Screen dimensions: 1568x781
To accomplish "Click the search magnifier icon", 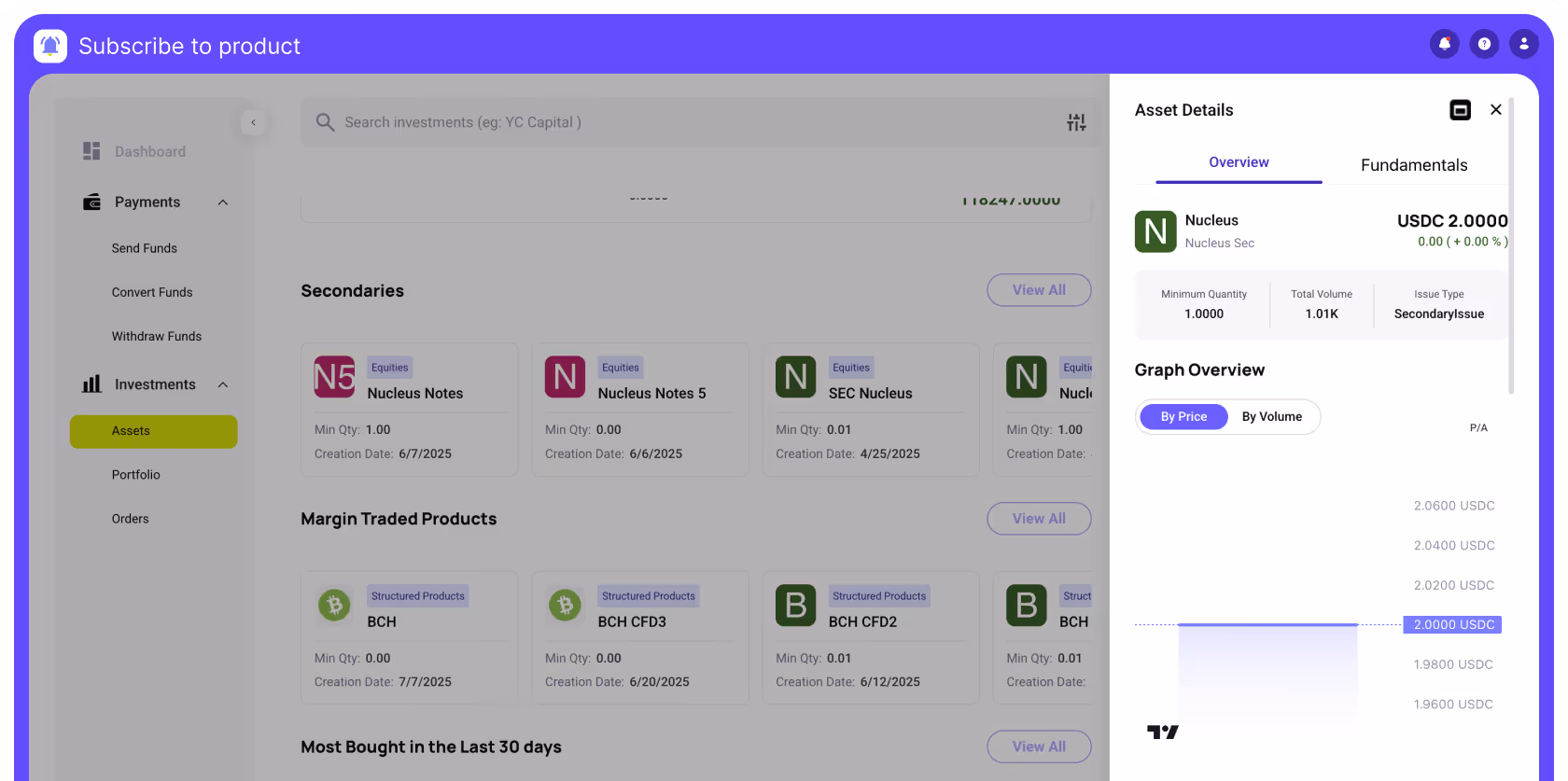I will (x=325, y=122).
